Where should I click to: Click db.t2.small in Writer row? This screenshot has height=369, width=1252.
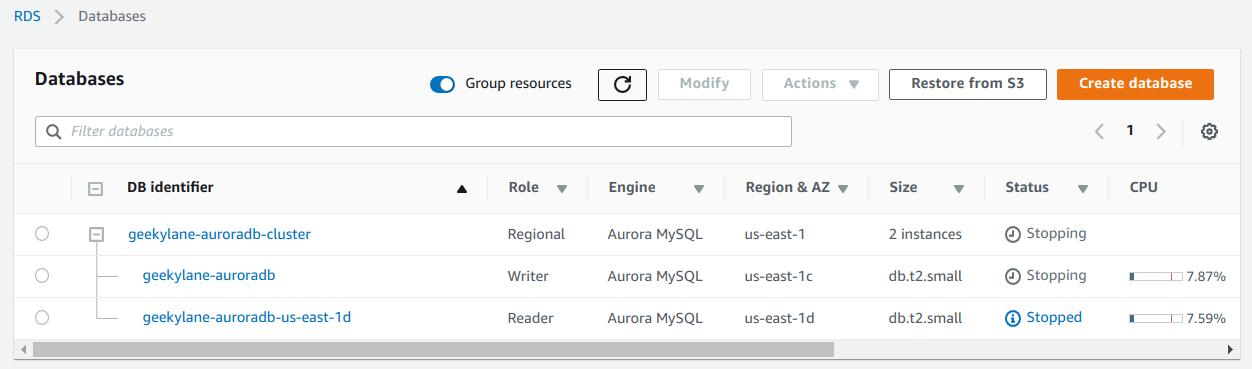pos(925,276)
